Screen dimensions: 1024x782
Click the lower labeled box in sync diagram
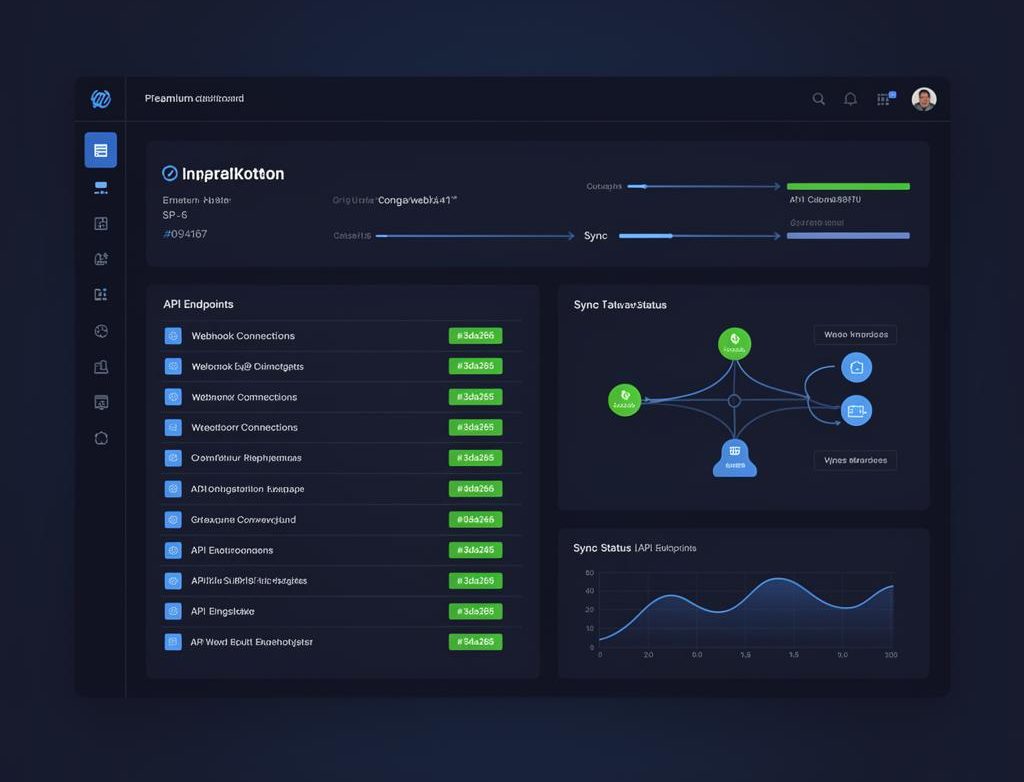(855, 460)
